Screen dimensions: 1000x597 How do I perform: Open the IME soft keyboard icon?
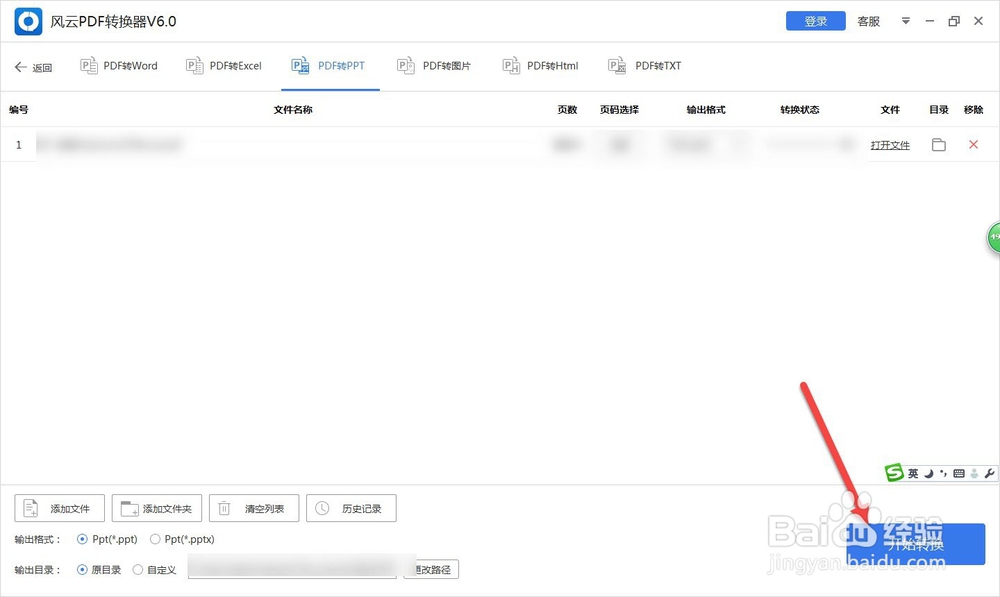pyautogui.click(x=959, y=473)
